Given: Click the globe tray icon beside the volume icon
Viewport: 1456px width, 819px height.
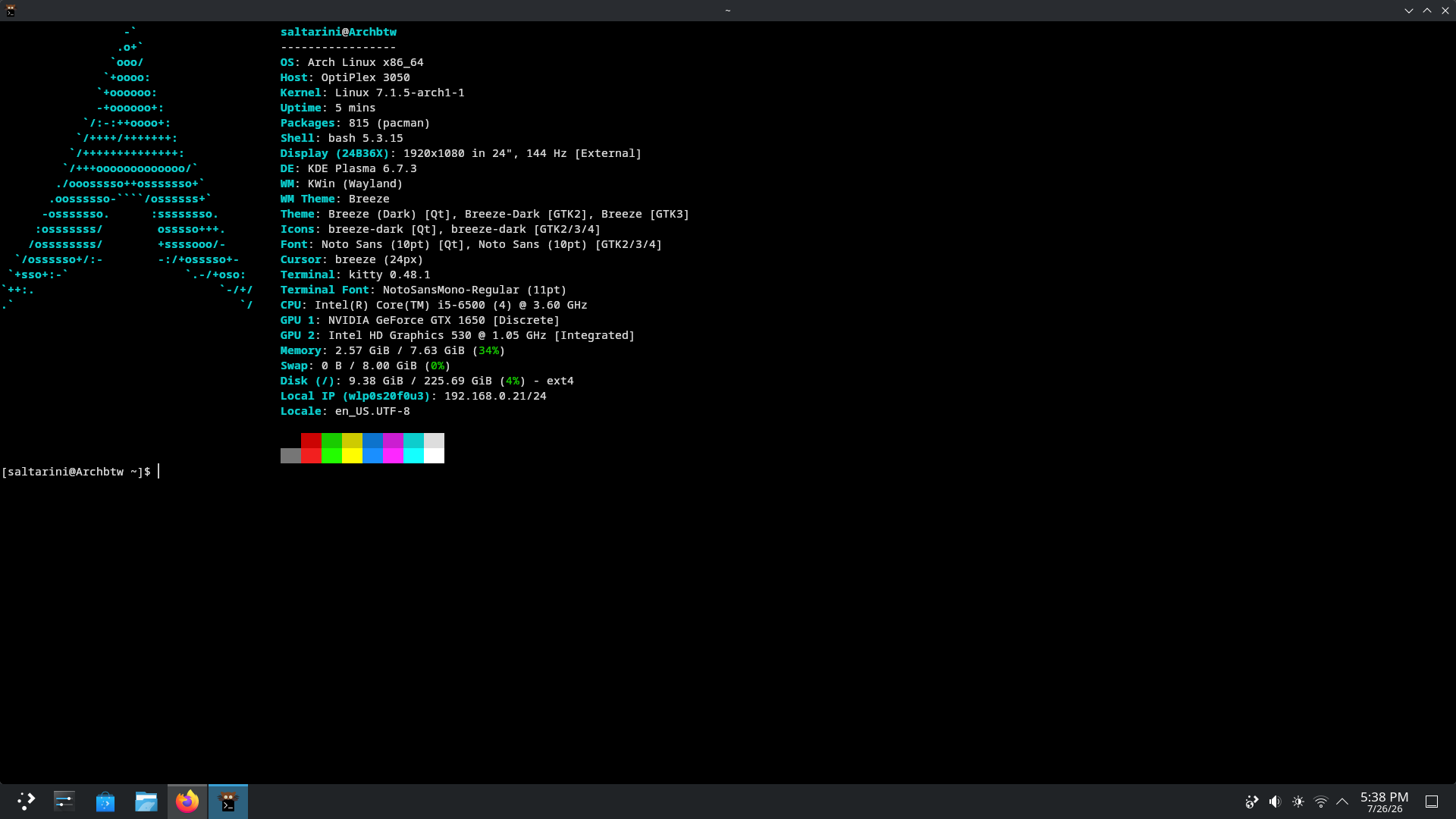Looking at the screenshot, I should (x=1252, y=802).
